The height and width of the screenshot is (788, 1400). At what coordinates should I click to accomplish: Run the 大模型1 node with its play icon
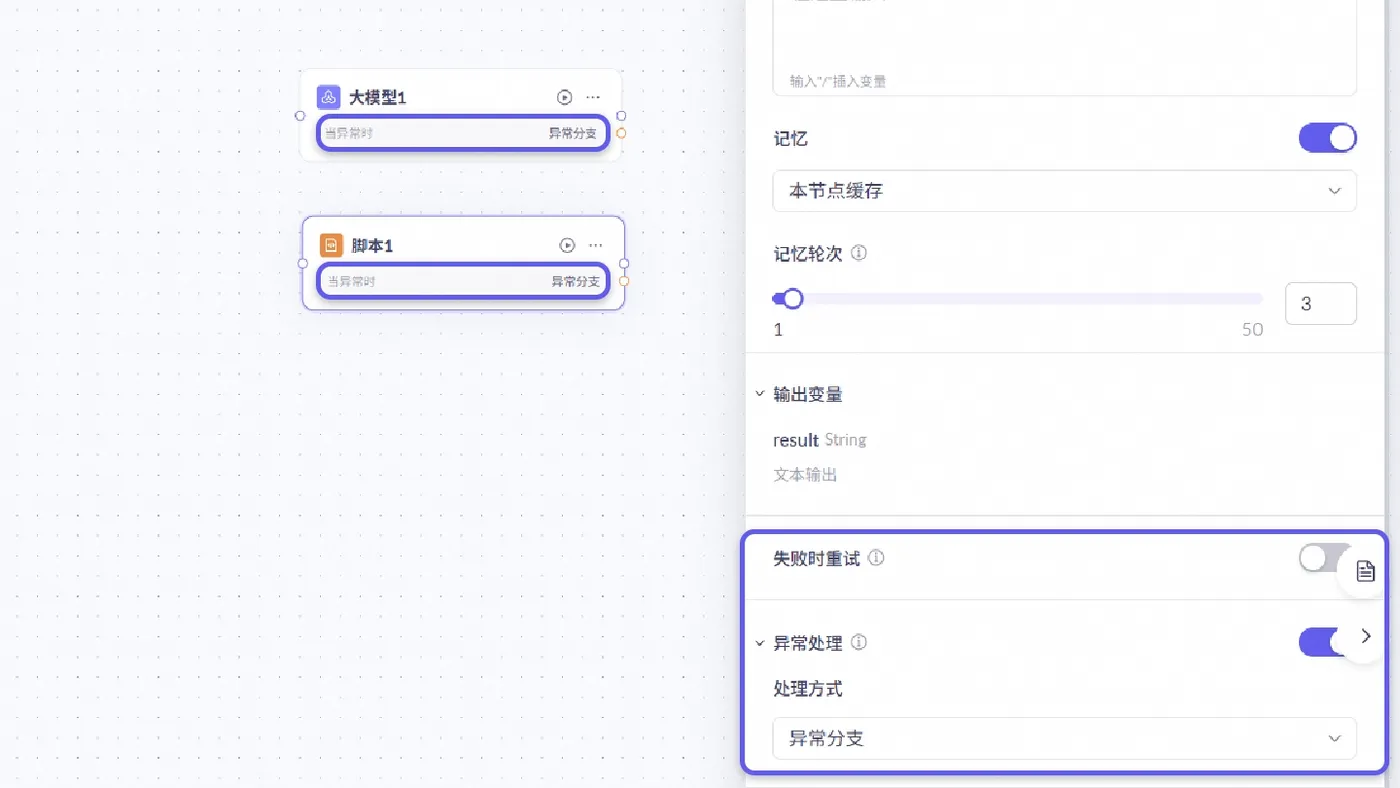565,97
